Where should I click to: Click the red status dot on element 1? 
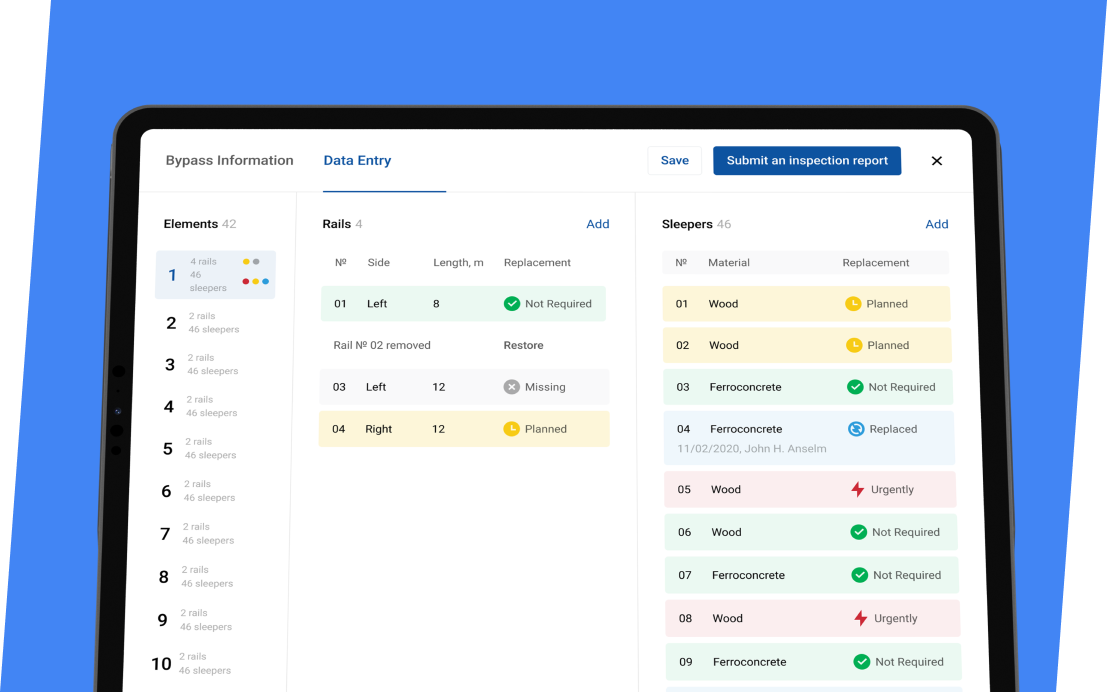[x=246, y=282]
